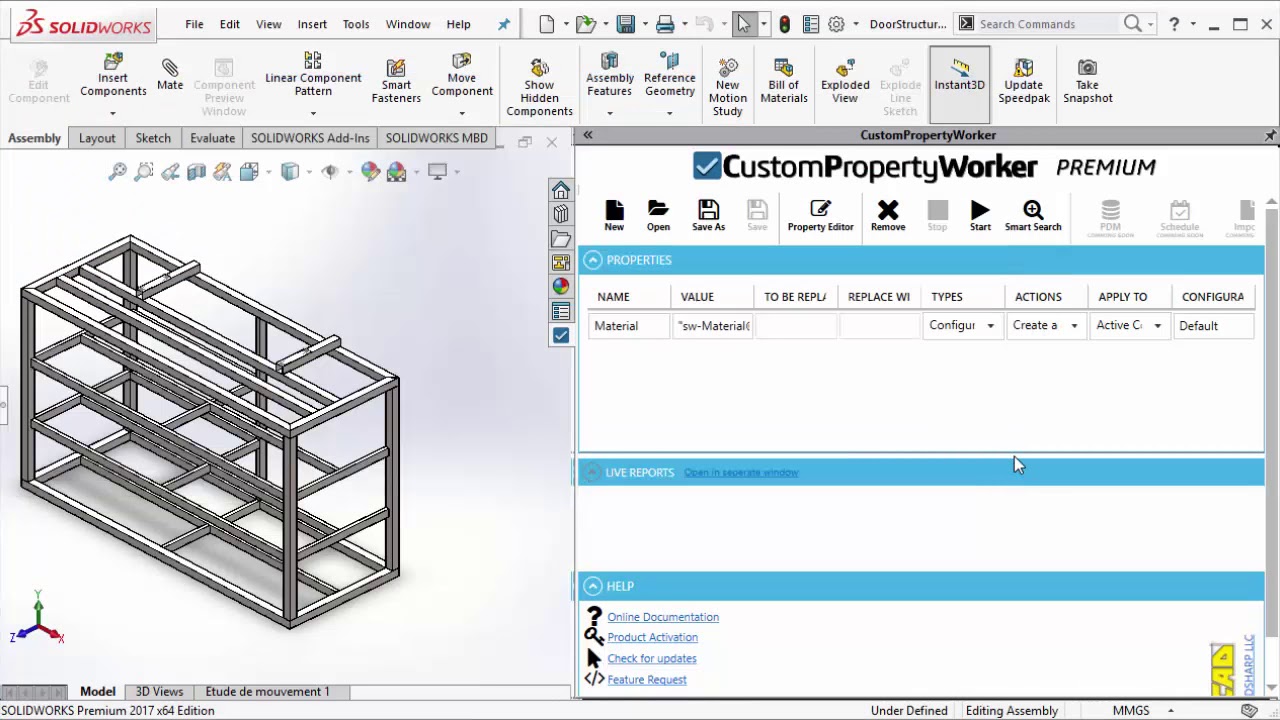Click Update Speedpak
Screen dimensions: 1280x720
pyautogui.click(x=1023, y=80)
